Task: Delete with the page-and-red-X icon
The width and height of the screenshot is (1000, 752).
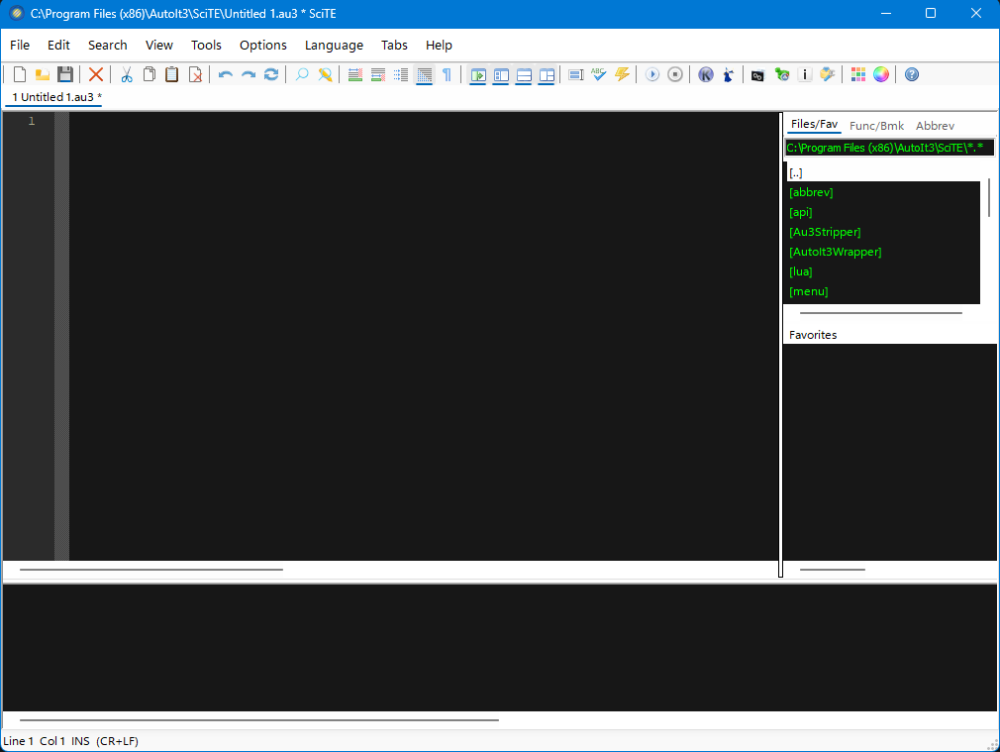Action: tap(195, 75)
